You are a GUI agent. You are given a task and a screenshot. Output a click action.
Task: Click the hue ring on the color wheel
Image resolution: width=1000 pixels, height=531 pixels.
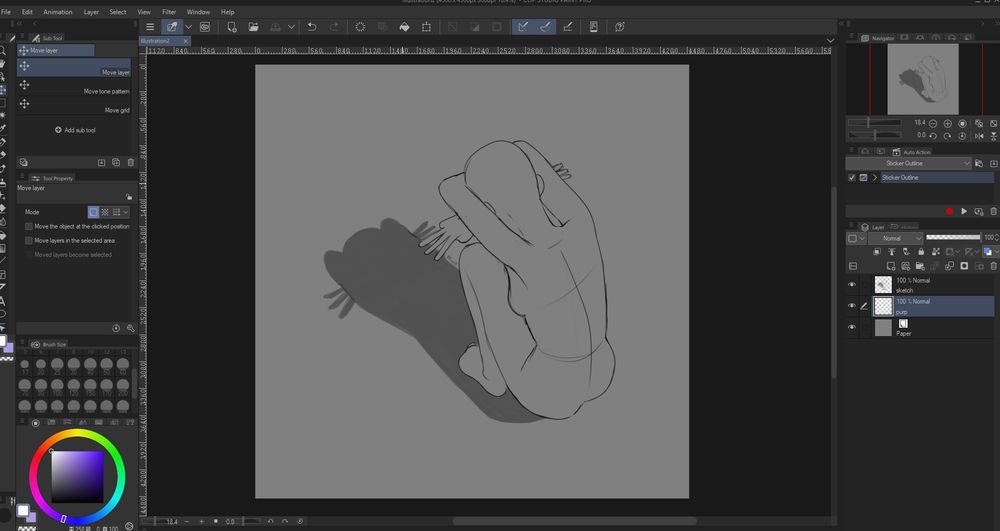point(77,435)
